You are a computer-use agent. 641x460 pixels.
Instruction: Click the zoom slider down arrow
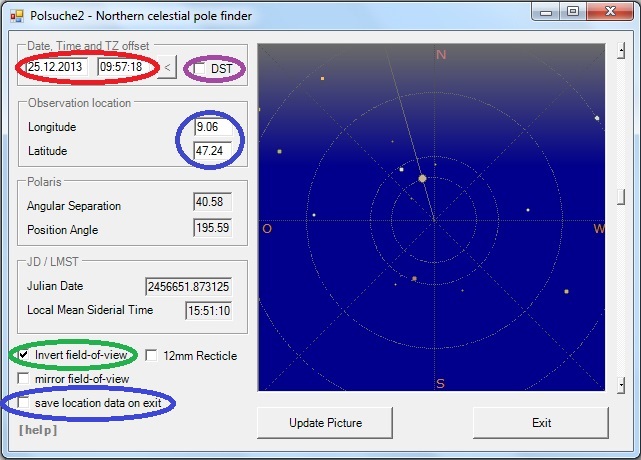(x=621, y=385)
